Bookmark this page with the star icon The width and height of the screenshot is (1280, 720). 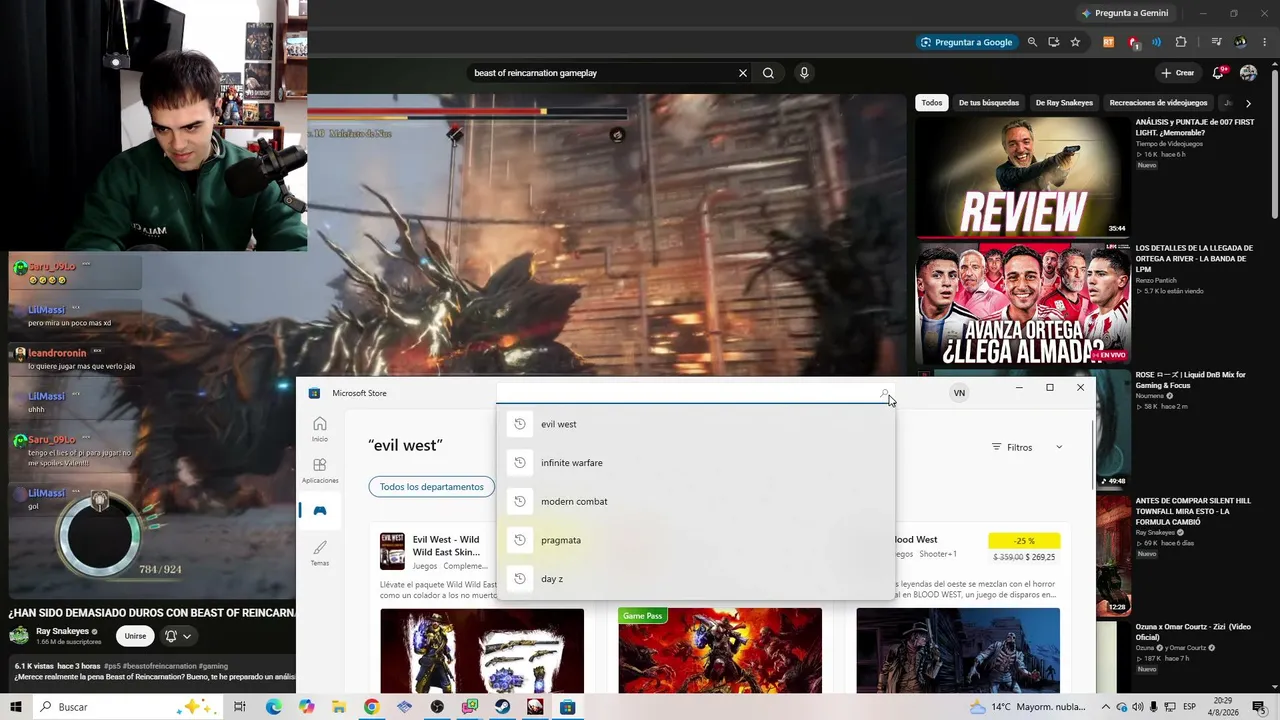[1075, 42]
